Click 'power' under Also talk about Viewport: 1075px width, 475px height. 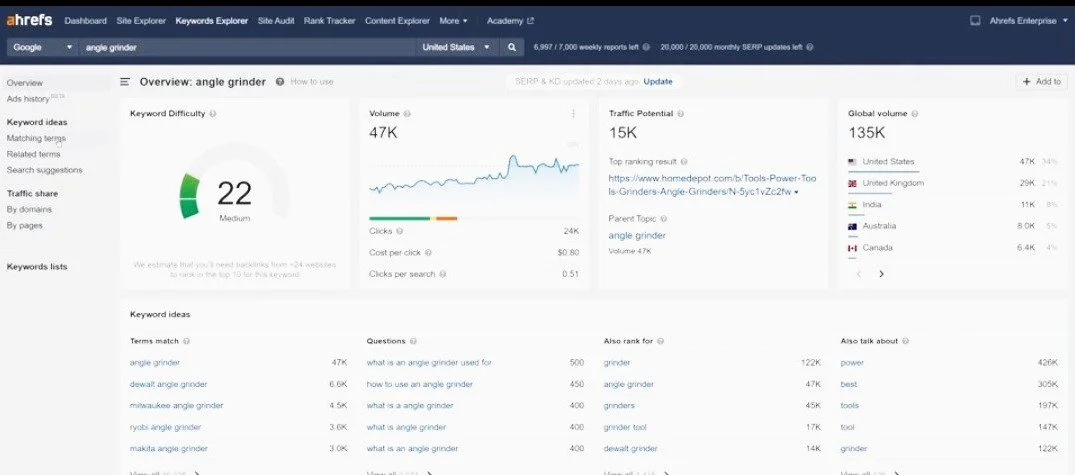click(852, 363)
